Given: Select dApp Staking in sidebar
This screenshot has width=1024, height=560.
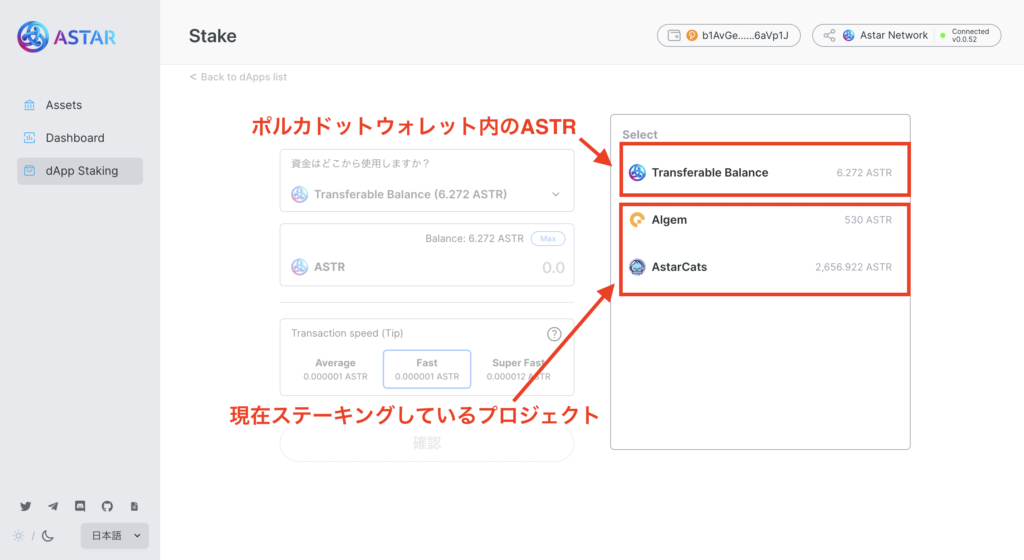Looking at the screenshot, I should point(80,171).
